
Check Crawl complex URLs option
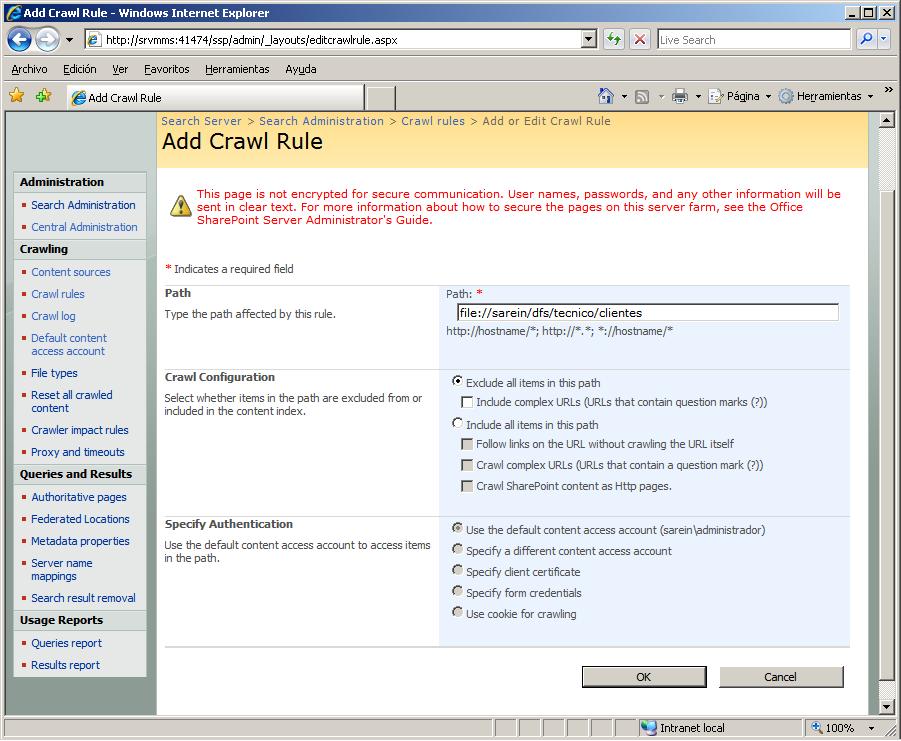tap(467, 465)
